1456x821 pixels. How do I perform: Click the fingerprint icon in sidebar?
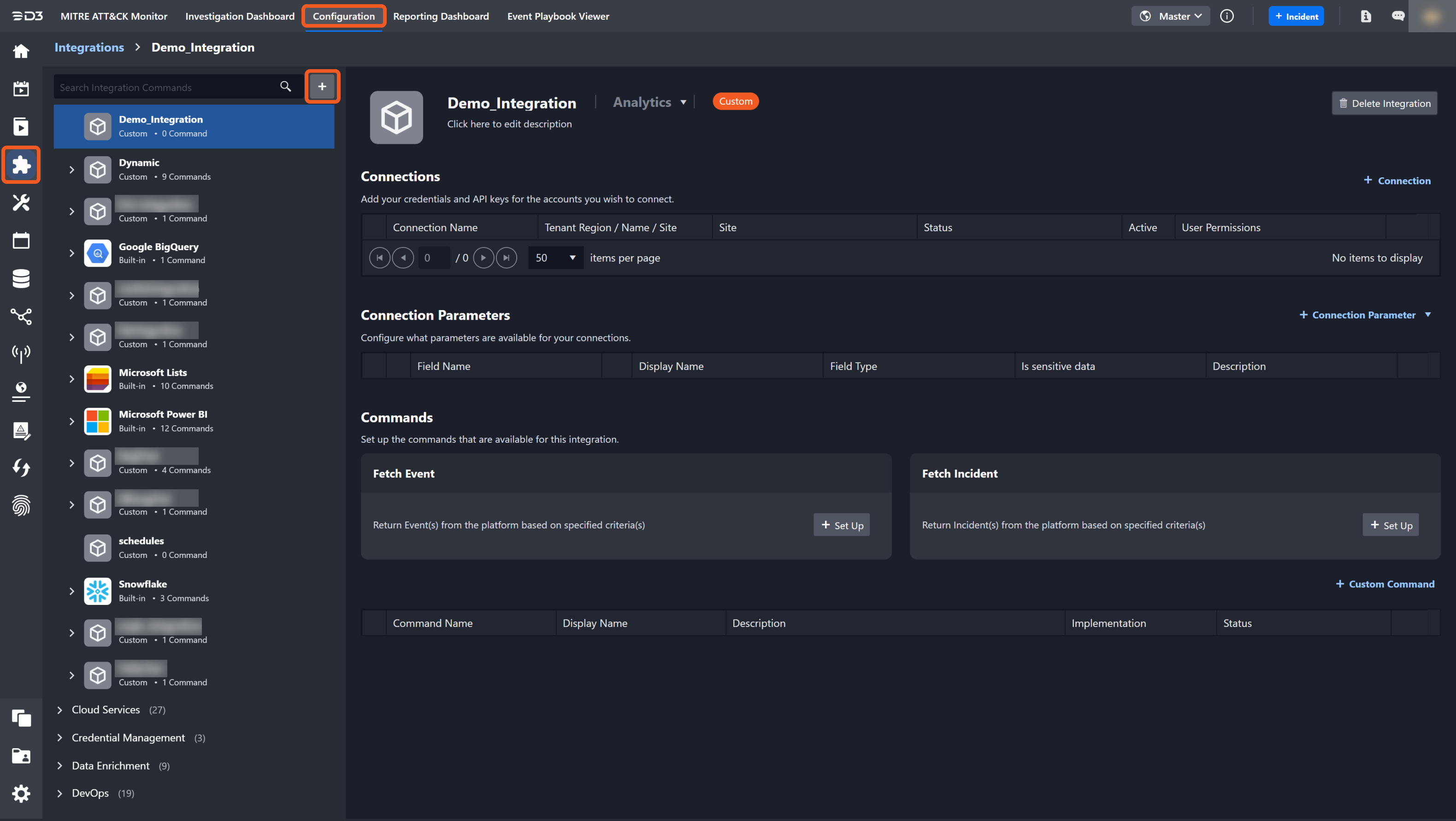point(21,506)
